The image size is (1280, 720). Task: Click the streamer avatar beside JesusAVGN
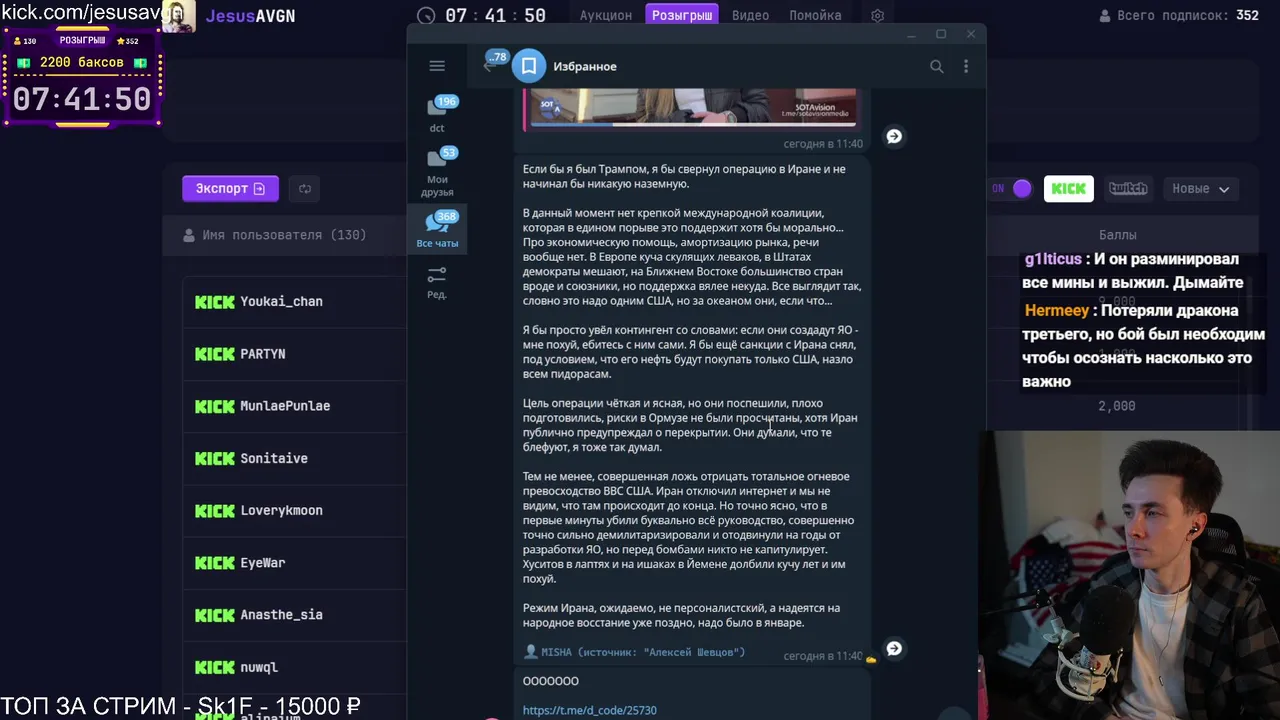pos(178,16)
